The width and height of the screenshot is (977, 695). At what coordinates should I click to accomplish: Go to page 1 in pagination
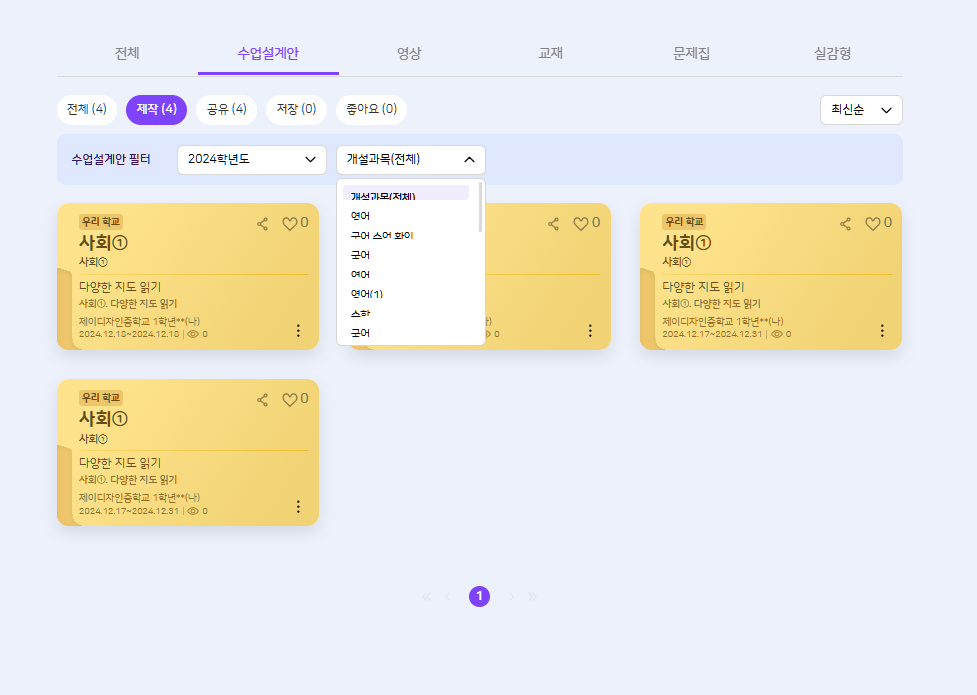480,596
